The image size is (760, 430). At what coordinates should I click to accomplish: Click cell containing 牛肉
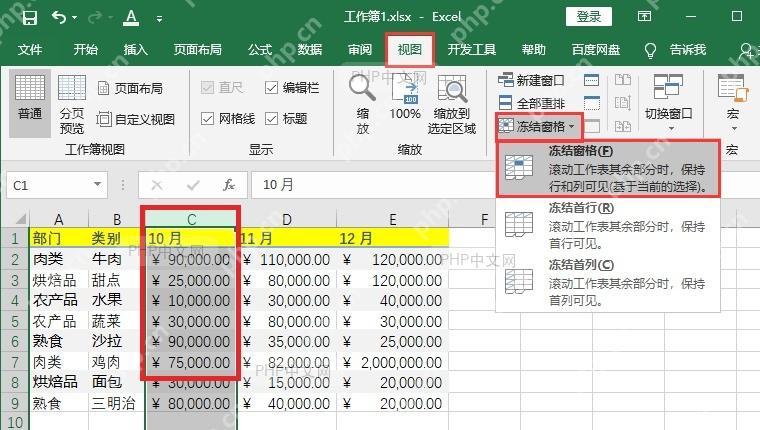117,259
